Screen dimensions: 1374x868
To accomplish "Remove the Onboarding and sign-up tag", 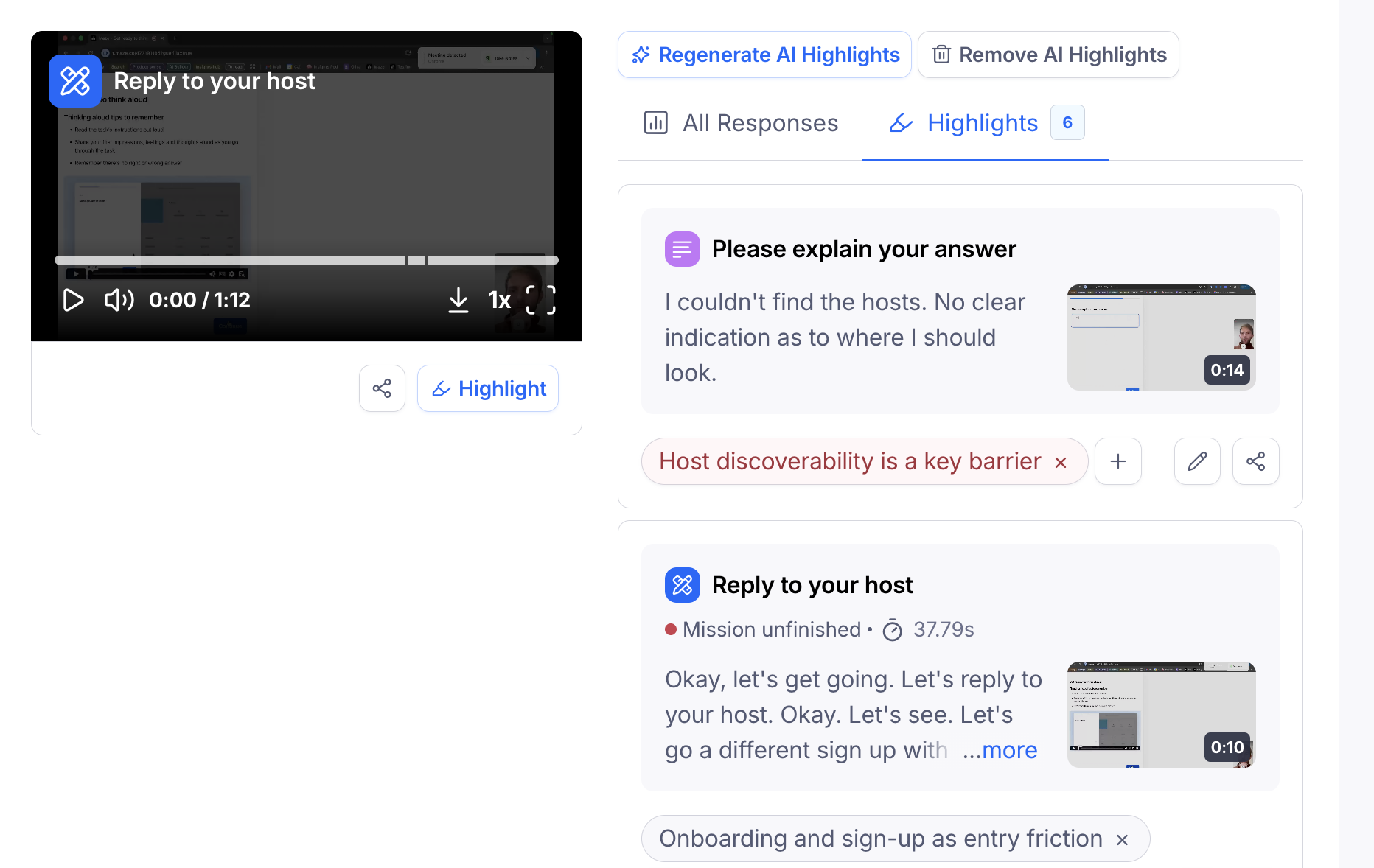I will (x=1122, y=840).
